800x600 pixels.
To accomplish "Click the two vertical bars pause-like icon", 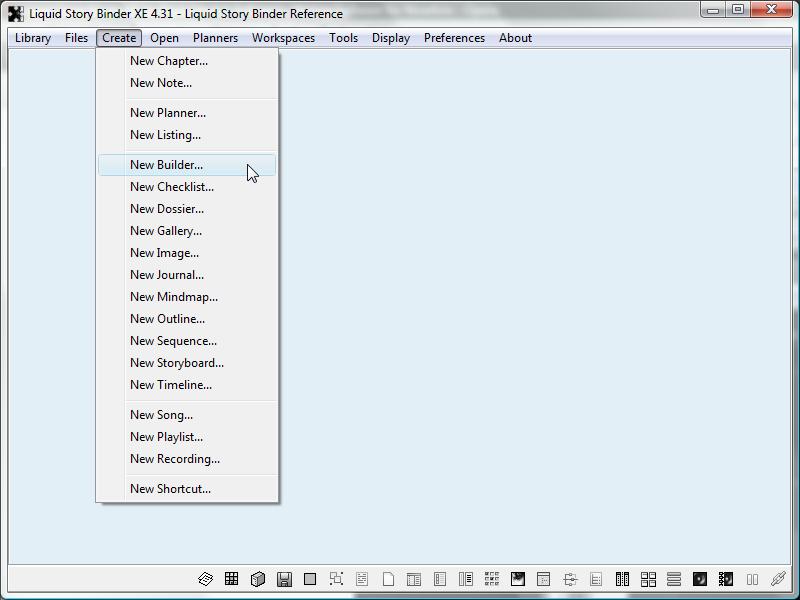I will pos(752,579).
